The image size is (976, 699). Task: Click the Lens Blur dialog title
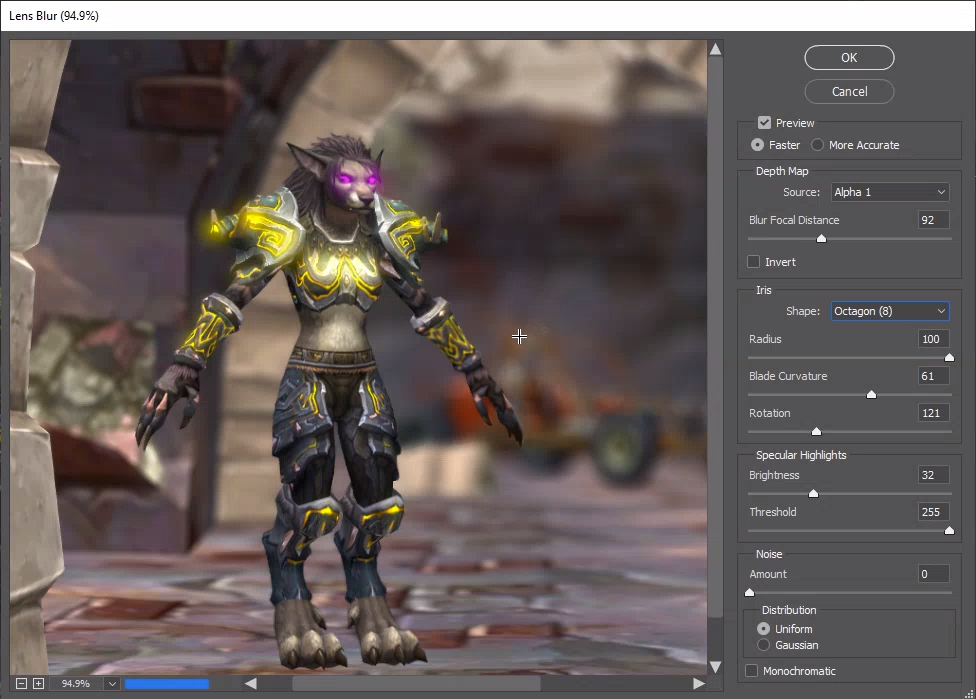[x=54, y=16]
